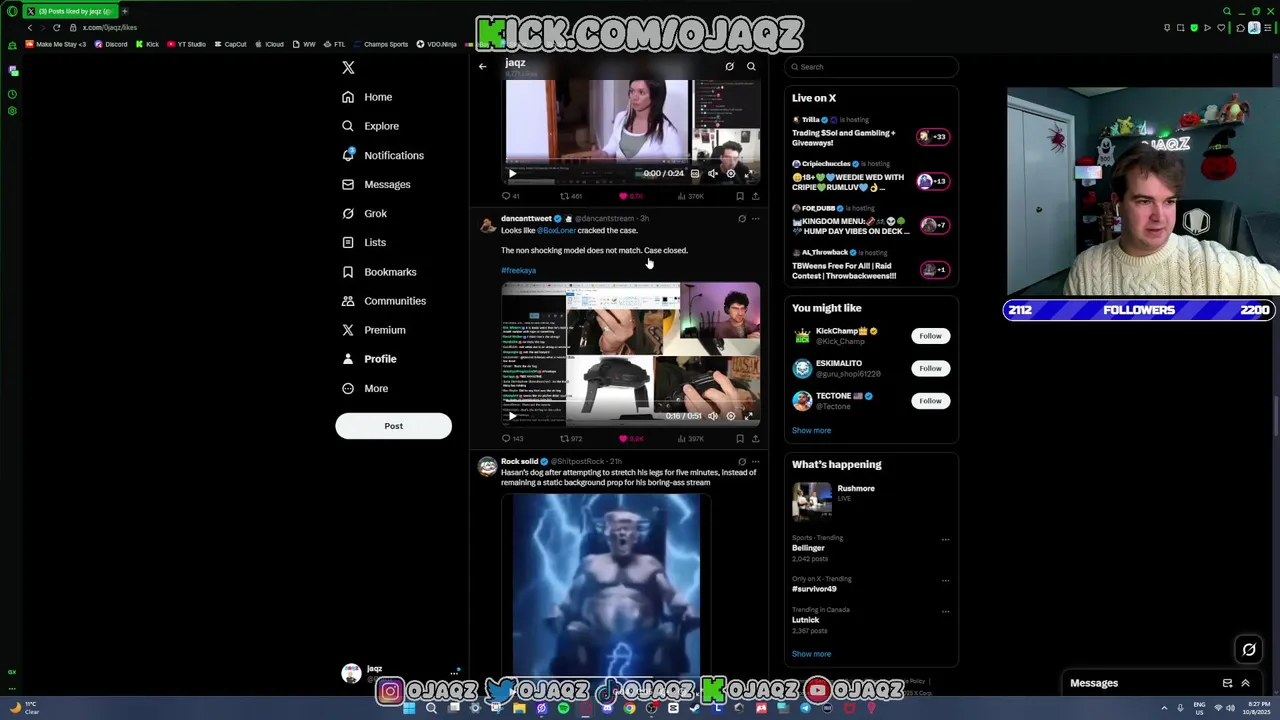
Task: Enter fullscreen on the dancanttweet video
Action: [x=748, y=415]
